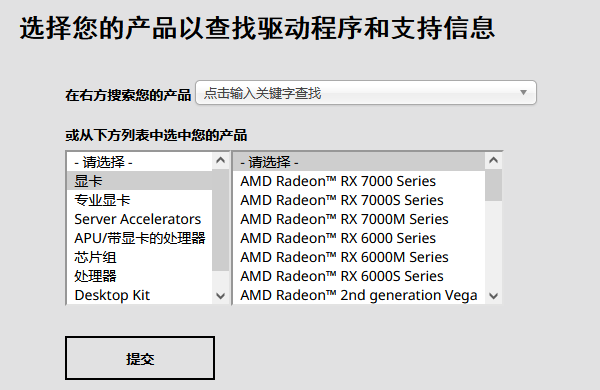Select AMD Radeon RX 7000M Series

(359, 219)
